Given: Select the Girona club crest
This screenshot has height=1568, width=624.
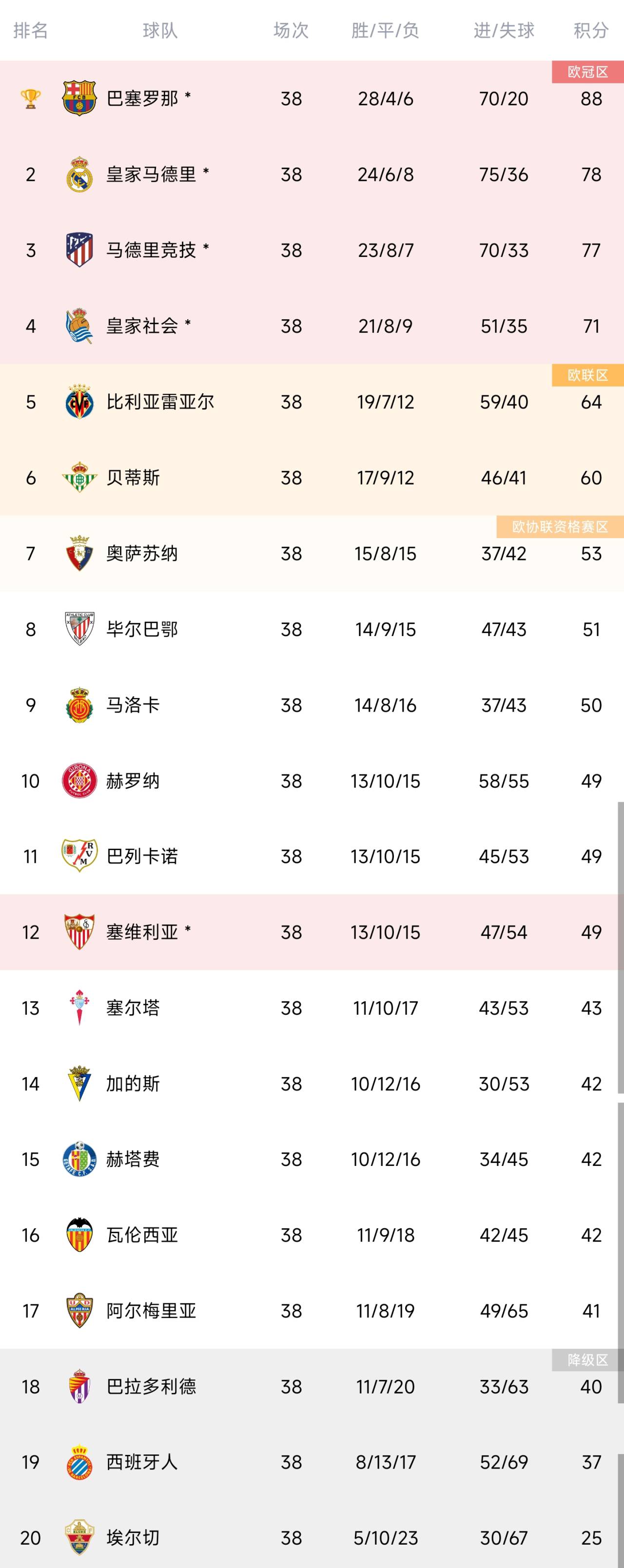Looking at the screenshot, I should (x=80, y=780).
